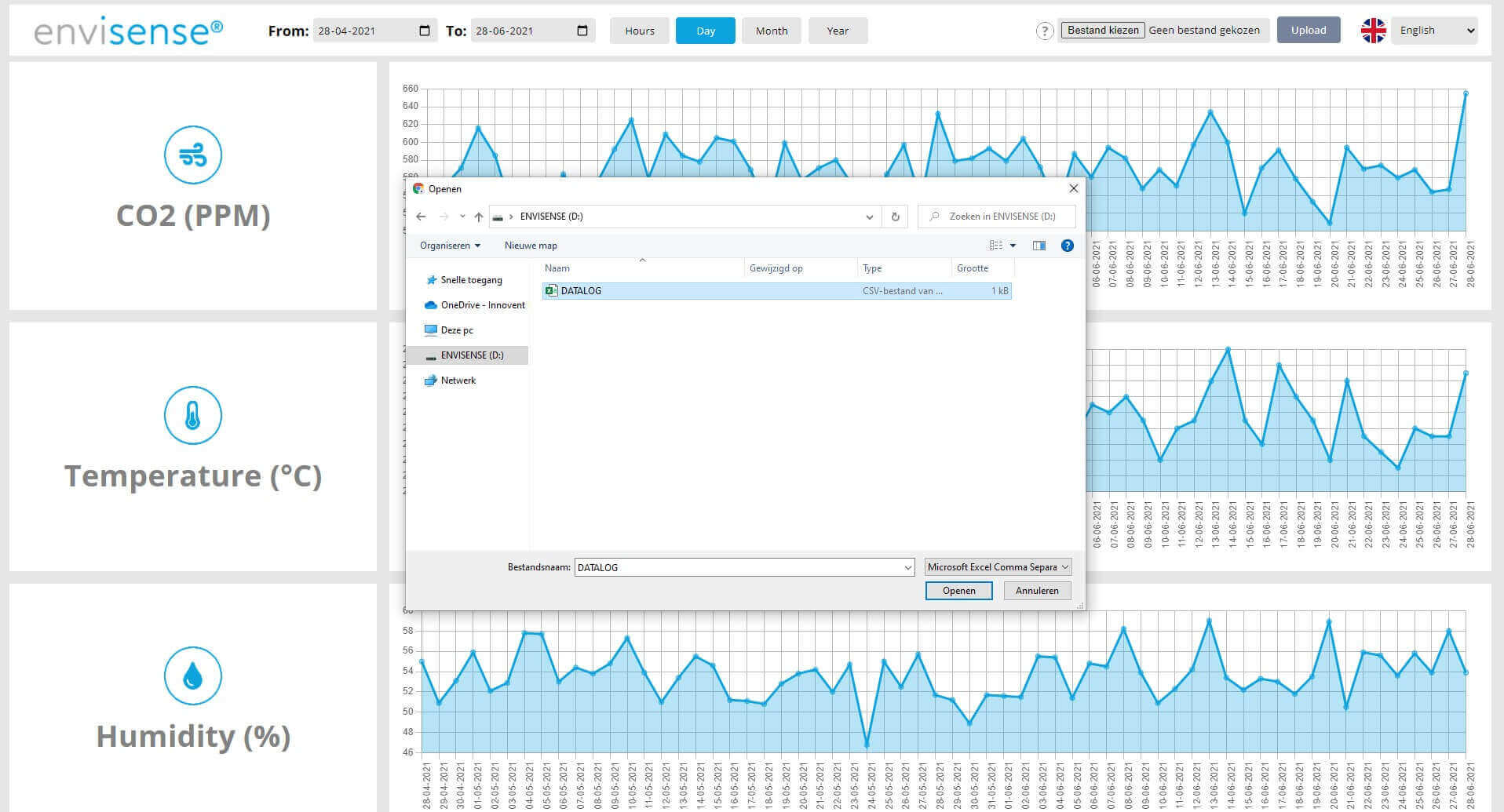1504x812 pixels.
Task: Click the Bestandsnaam text field
Action: 738,567
